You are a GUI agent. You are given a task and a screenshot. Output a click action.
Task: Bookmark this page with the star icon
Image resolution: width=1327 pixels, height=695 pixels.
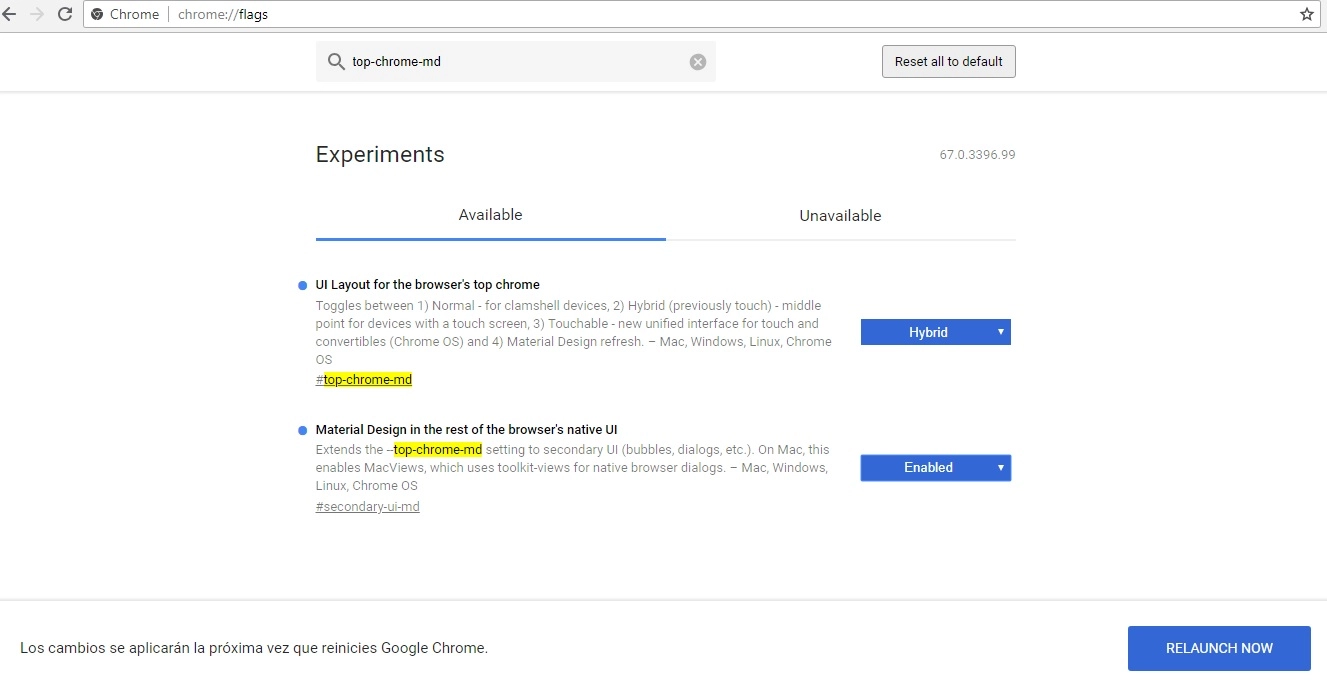(x=1306, y=14)
